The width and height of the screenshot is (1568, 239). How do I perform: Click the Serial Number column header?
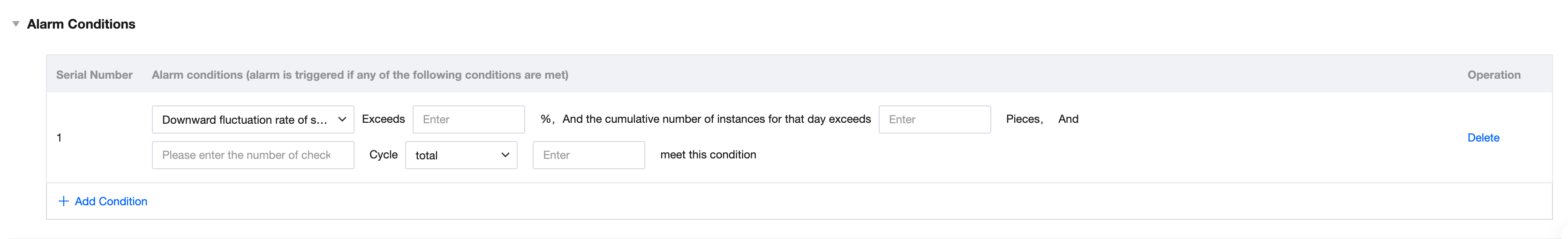pyautogui.click(x=94, y=75)
